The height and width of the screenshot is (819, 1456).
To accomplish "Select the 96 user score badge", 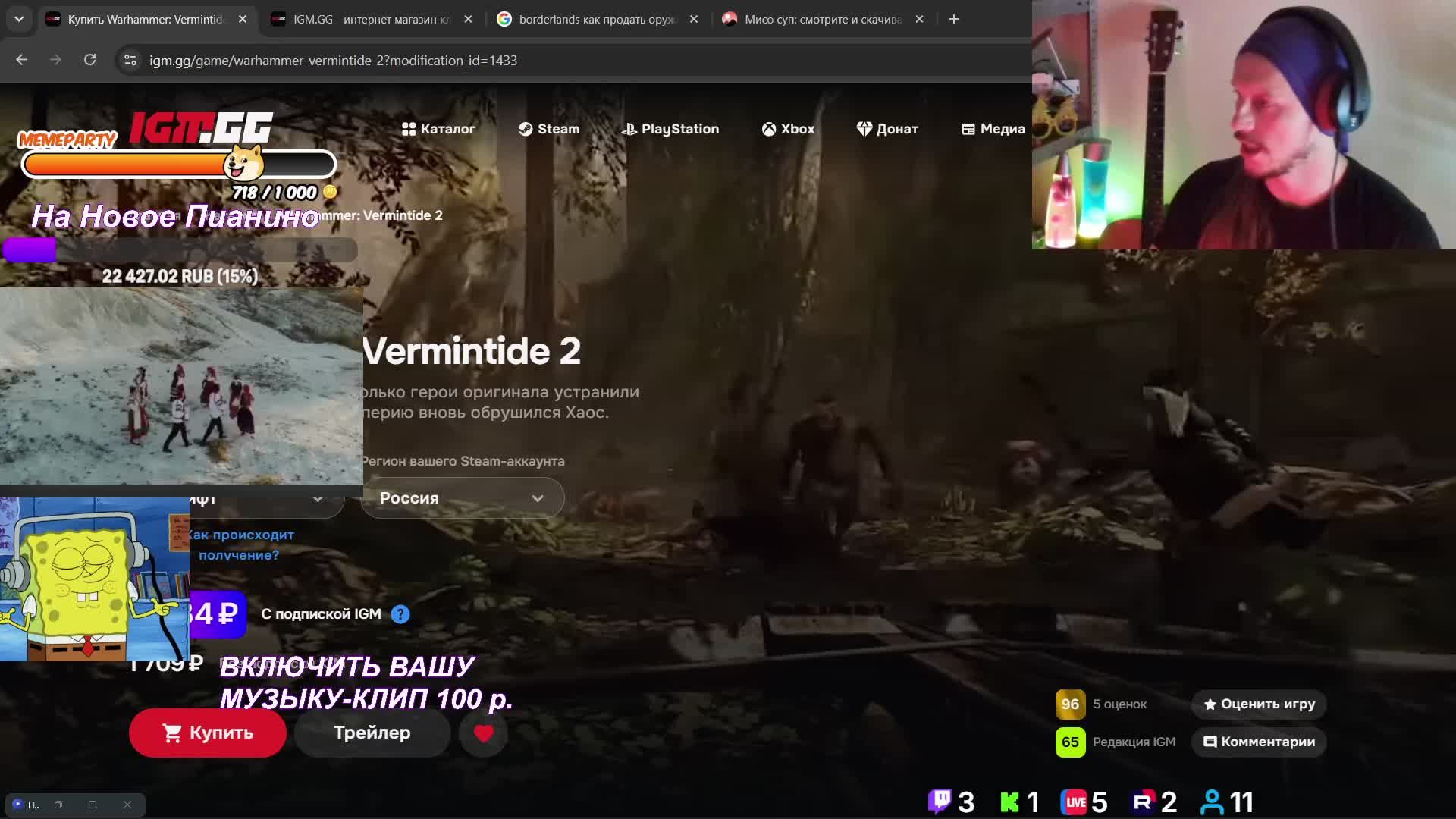I will (x=1070, y=704).
